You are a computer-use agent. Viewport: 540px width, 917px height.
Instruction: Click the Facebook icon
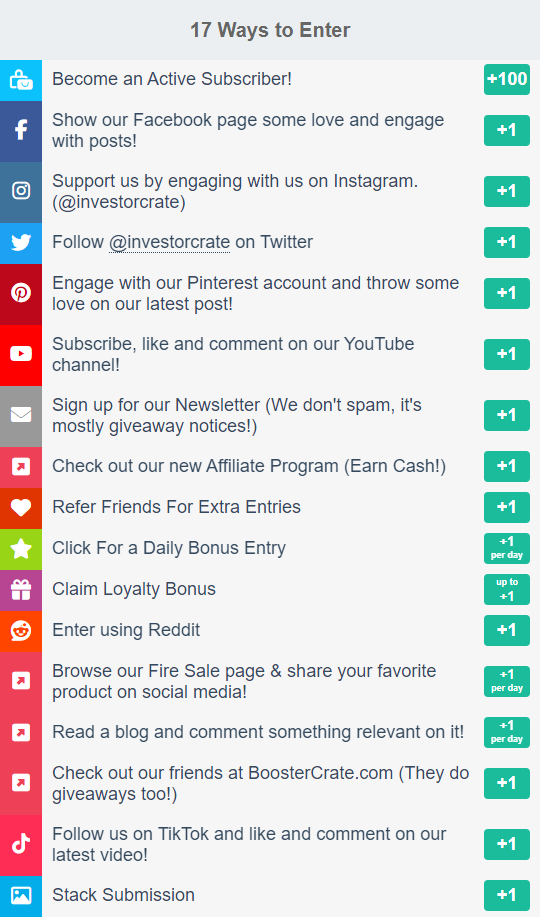21,131
